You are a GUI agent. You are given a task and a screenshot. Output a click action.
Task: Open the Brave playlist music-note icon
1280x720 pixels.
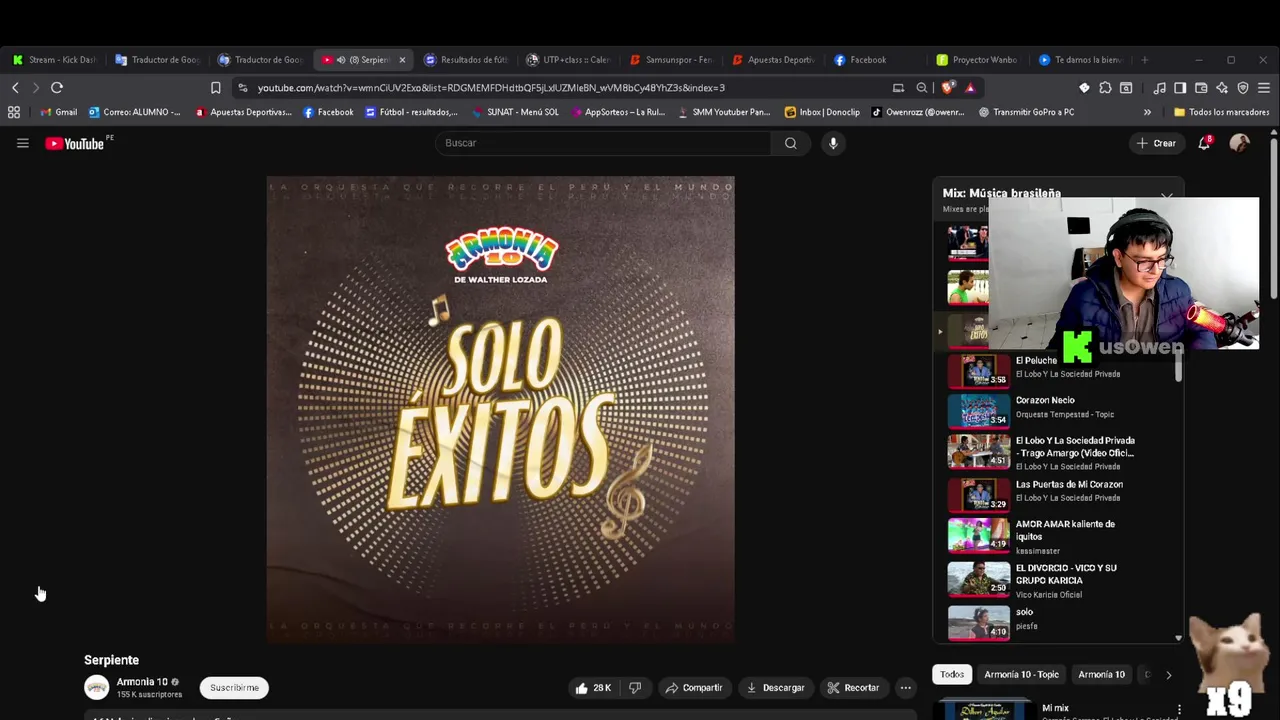[x=1159, y=87]
